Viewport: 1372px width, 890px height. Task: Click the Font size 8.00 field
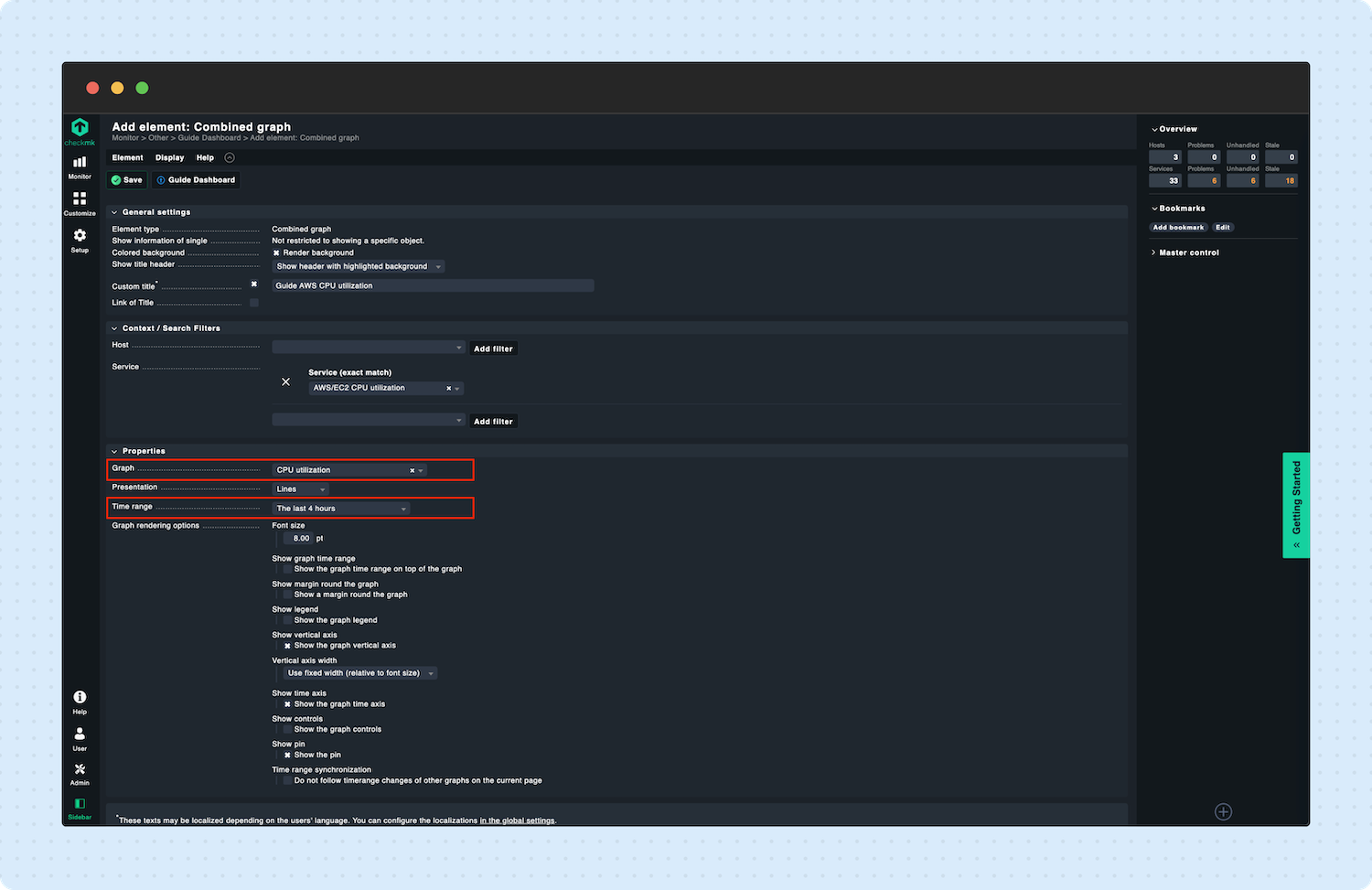point(299,539)
